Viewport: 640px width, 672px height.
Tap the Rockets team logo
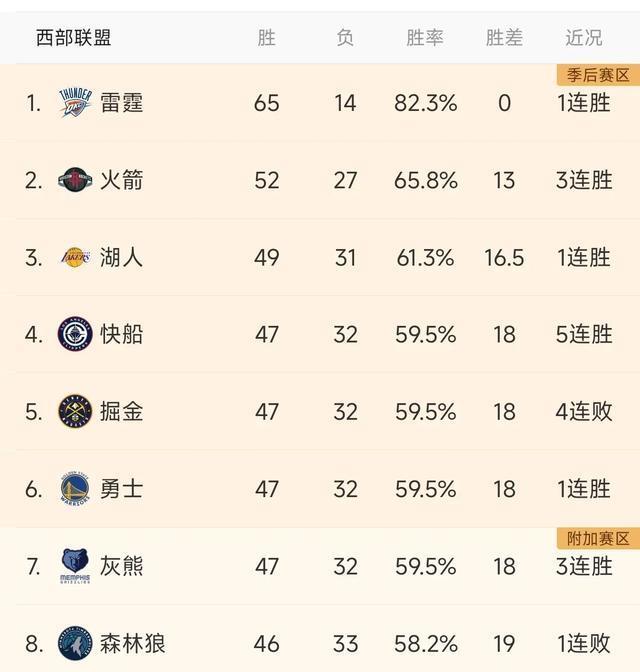[x=75, y=180]
